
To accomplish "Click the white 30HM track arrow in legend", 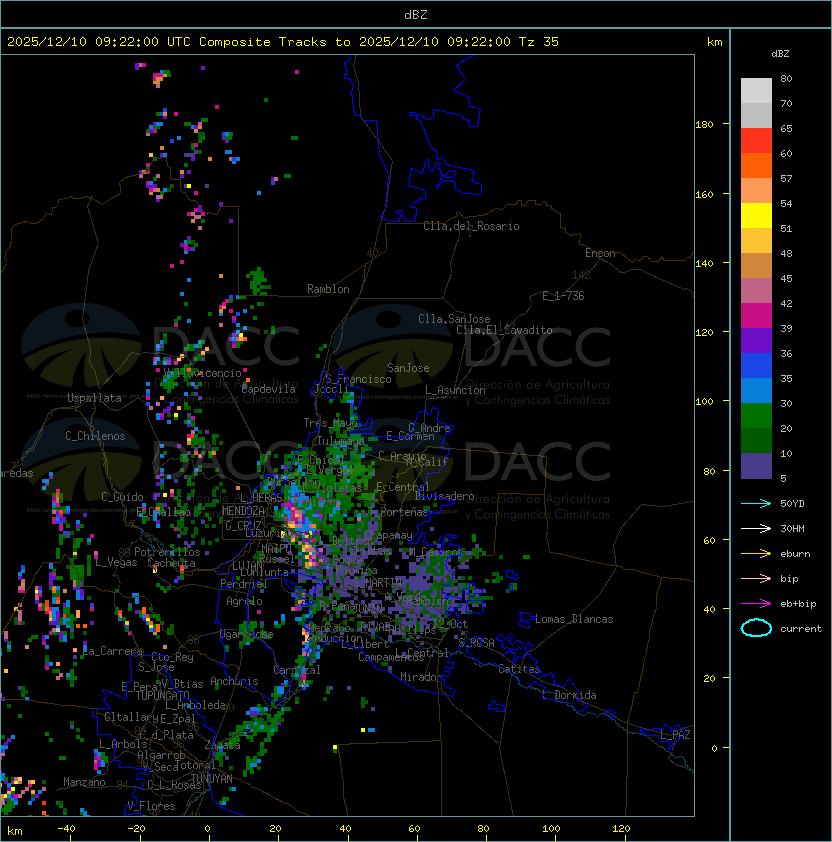I will pos(756,528).
